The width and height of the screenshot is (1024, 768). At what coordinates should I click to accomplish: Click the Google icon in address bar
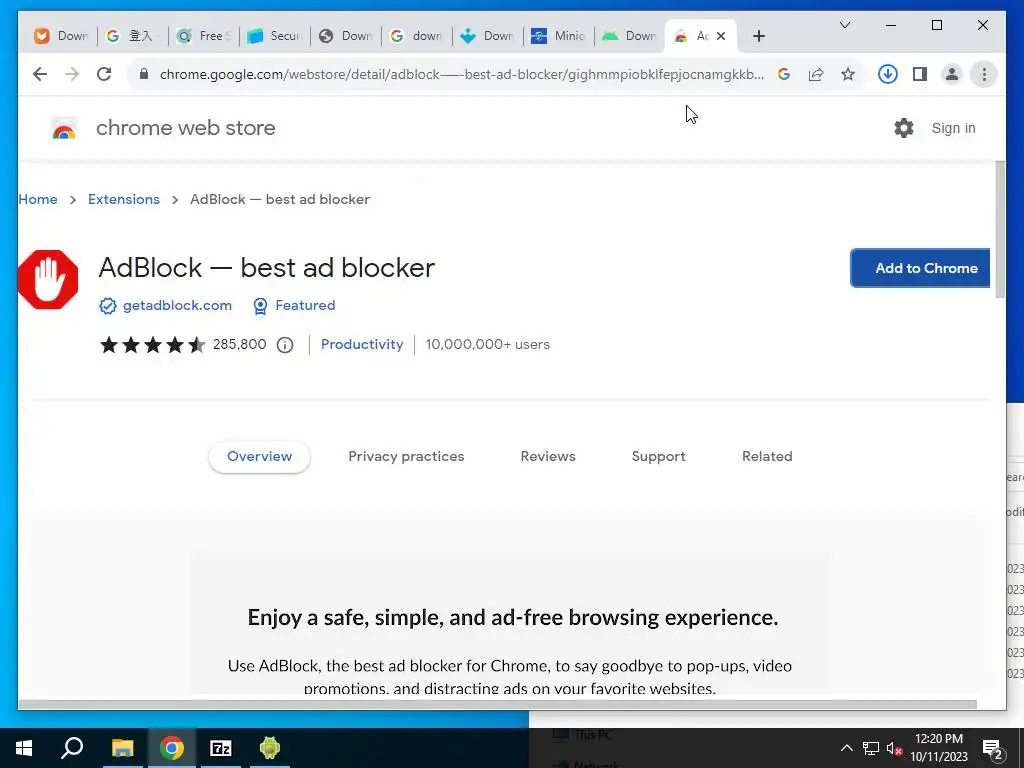click(x=784, y=74)
